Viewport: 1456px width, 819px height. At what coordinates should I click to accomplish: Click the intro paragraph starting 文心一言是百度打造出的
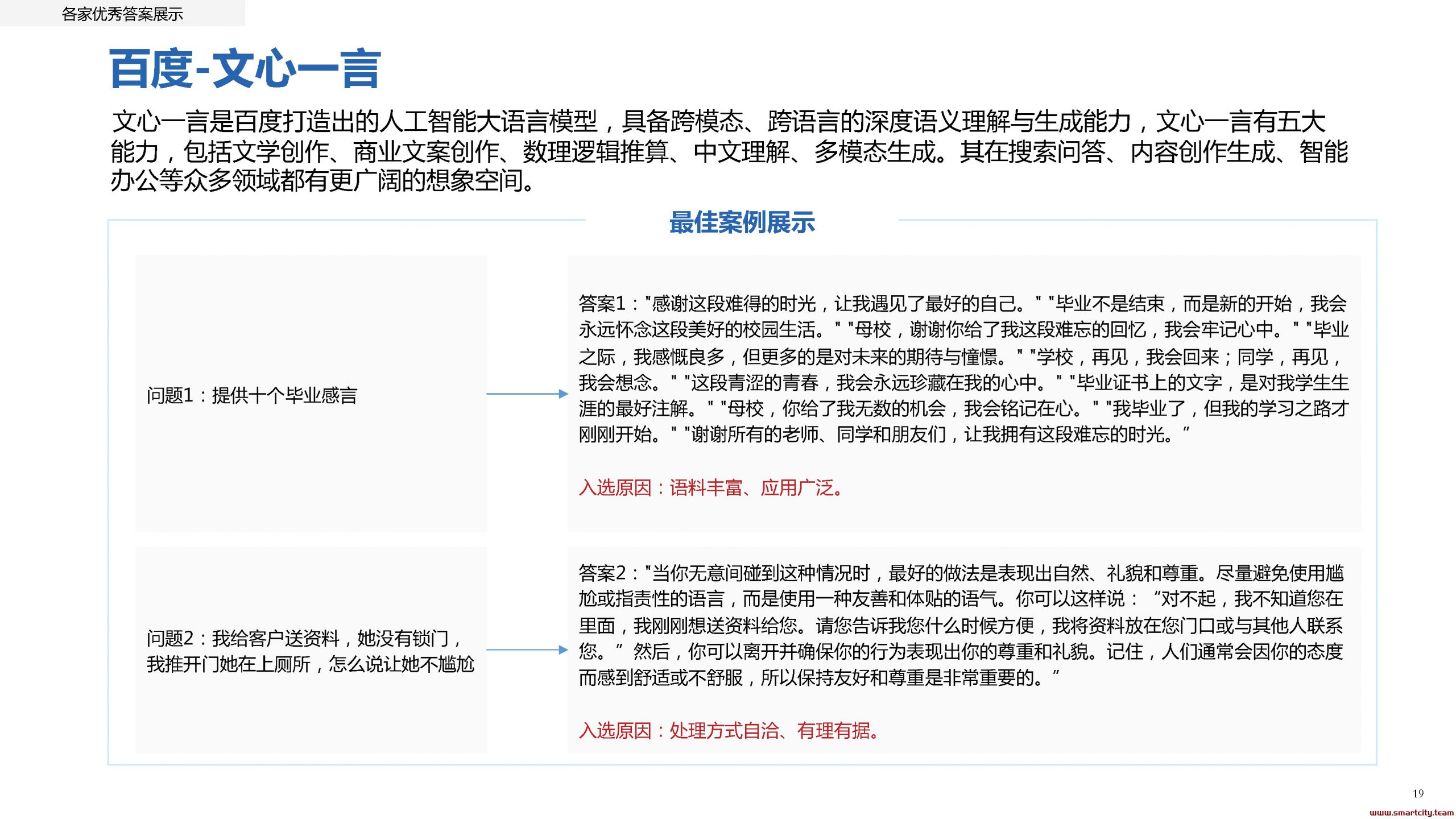pyautogui.click(x=729, y=151)
